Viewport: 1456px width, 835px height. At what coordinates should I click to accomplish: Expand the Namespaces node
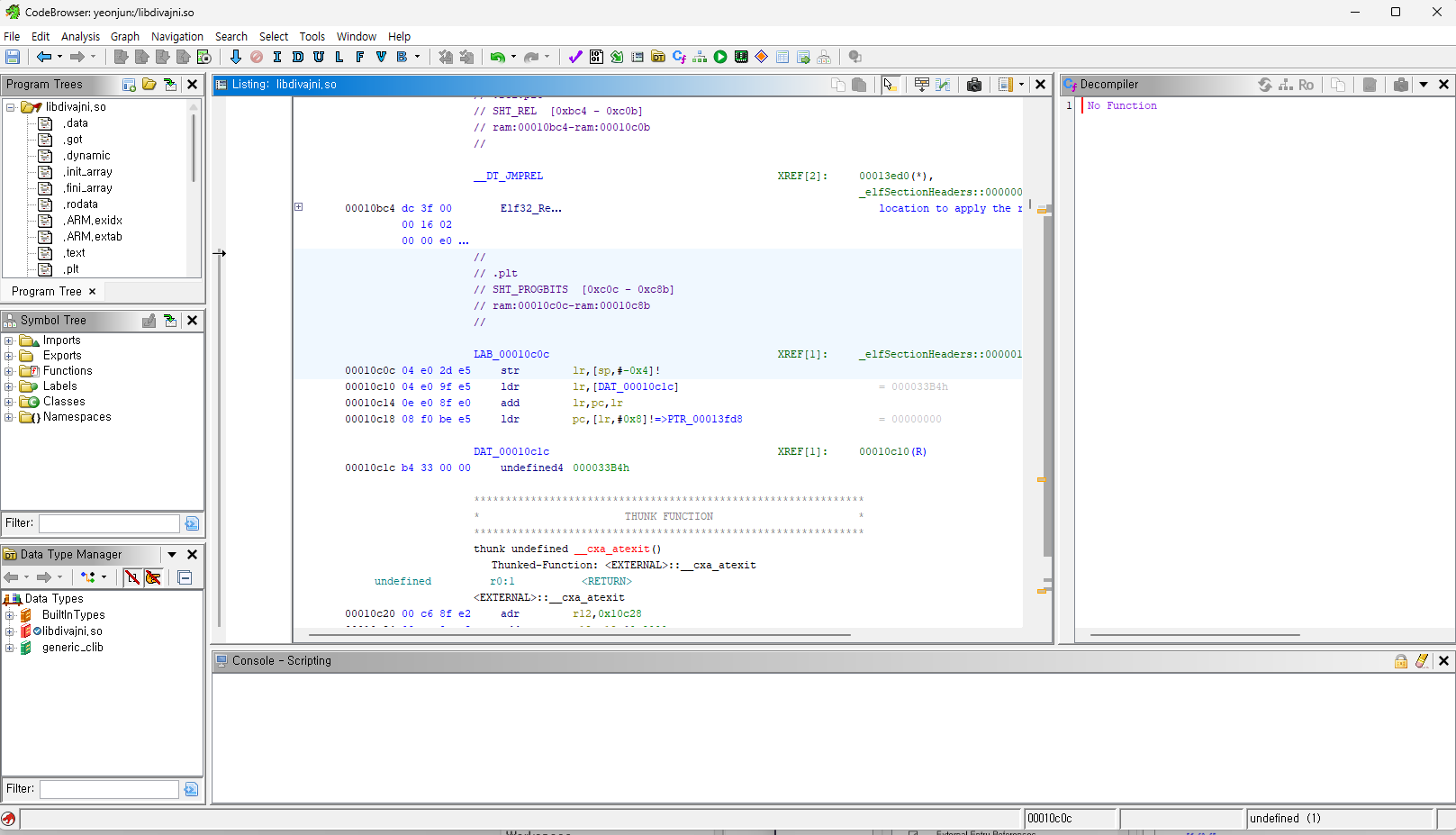pos(9,417)
